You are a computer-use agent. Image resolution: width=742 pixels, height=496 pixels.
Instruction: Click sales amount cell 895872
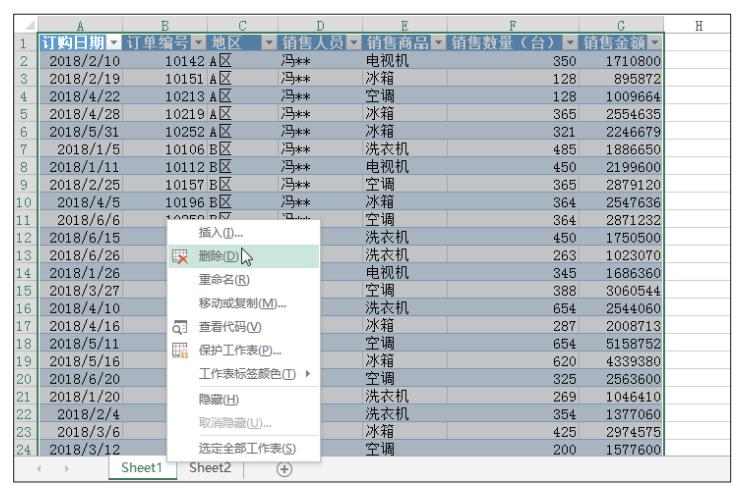pyautogui.click(x=621, y=79)
